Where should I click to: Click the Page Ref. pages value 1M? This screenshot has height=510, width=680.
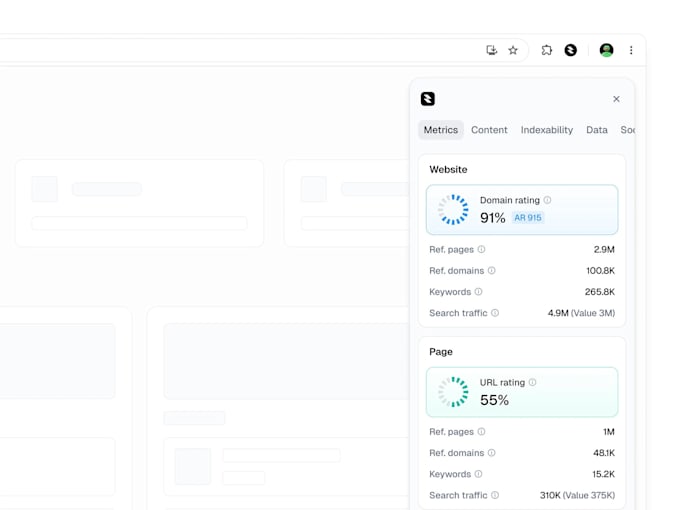point(609,432)
